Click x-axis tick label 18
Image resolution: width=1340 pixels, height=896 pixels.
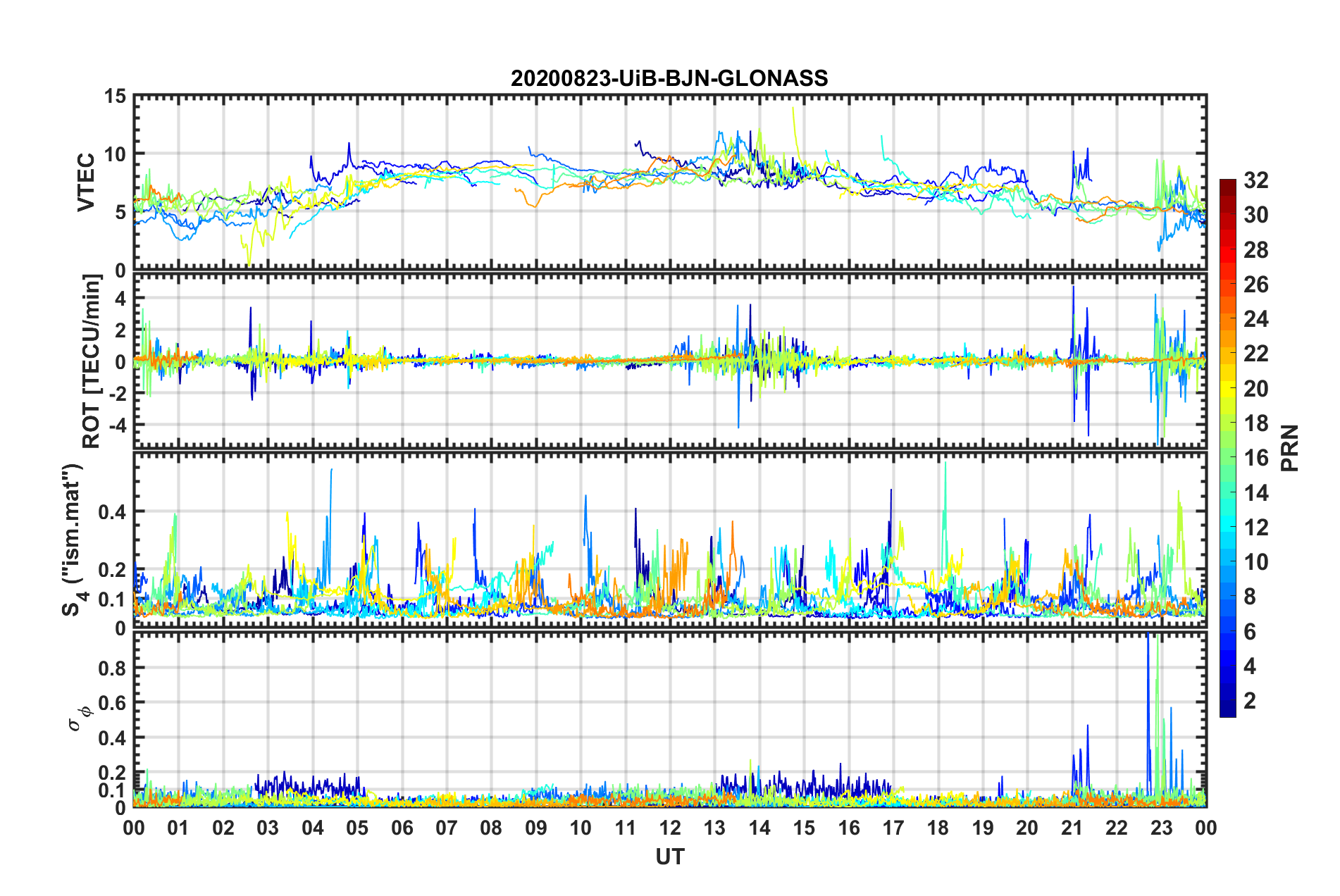pos(938,828)
